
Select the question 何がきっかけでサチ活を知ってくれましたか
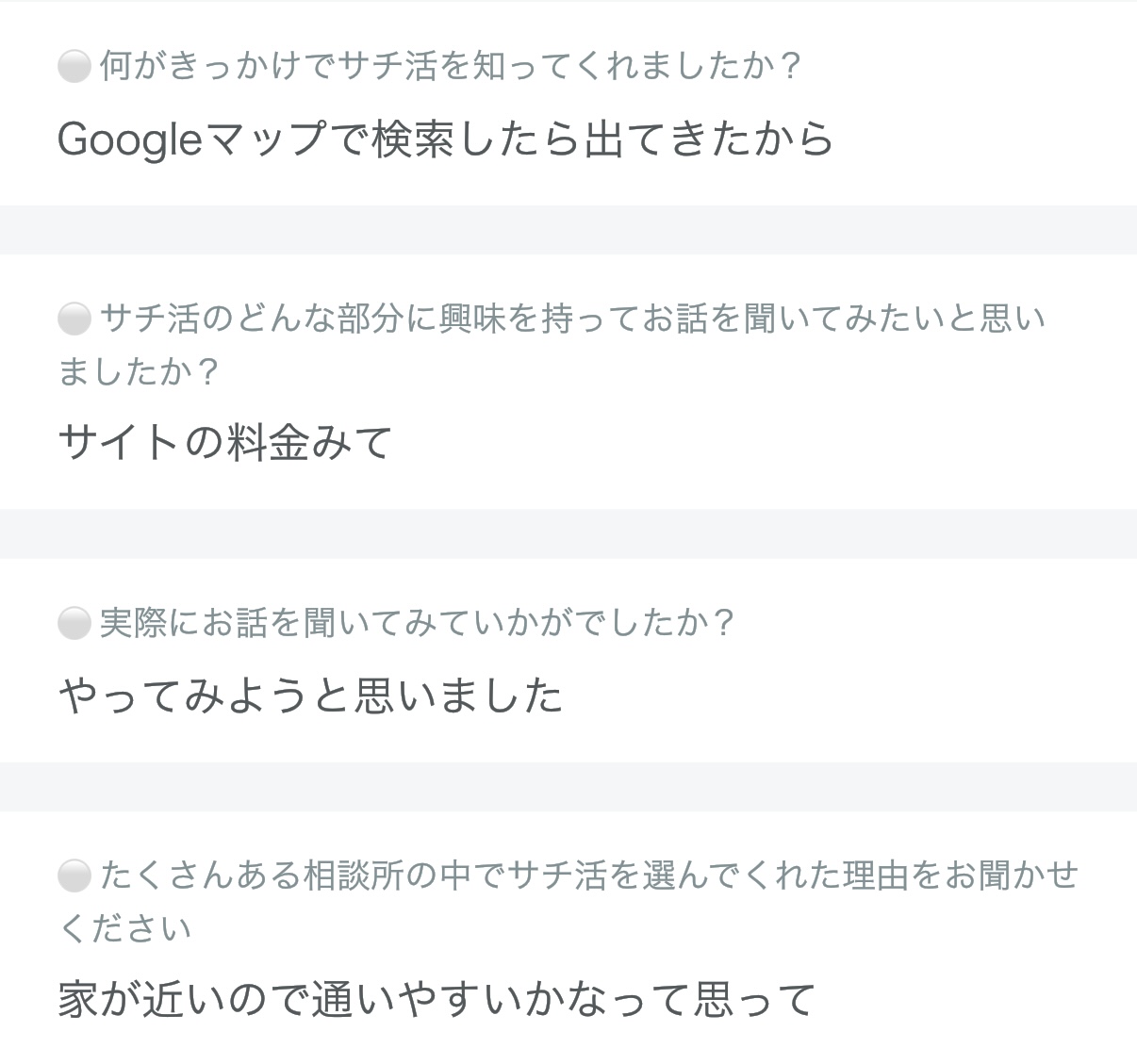pos(451,66)
